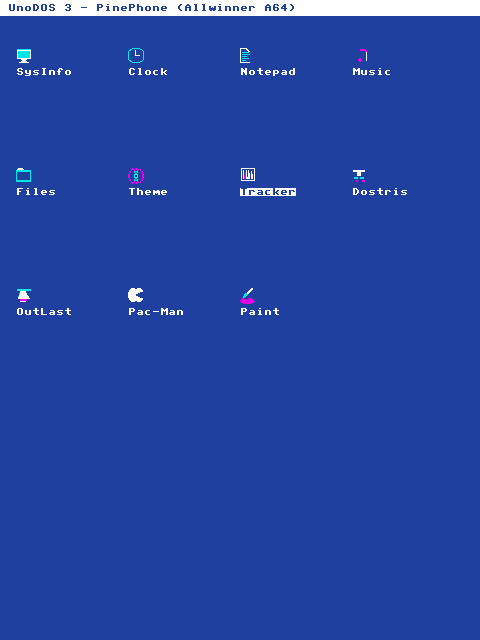480x640 pixels.
Task: Select the Pac-Man label
Action: click(156, 312)
